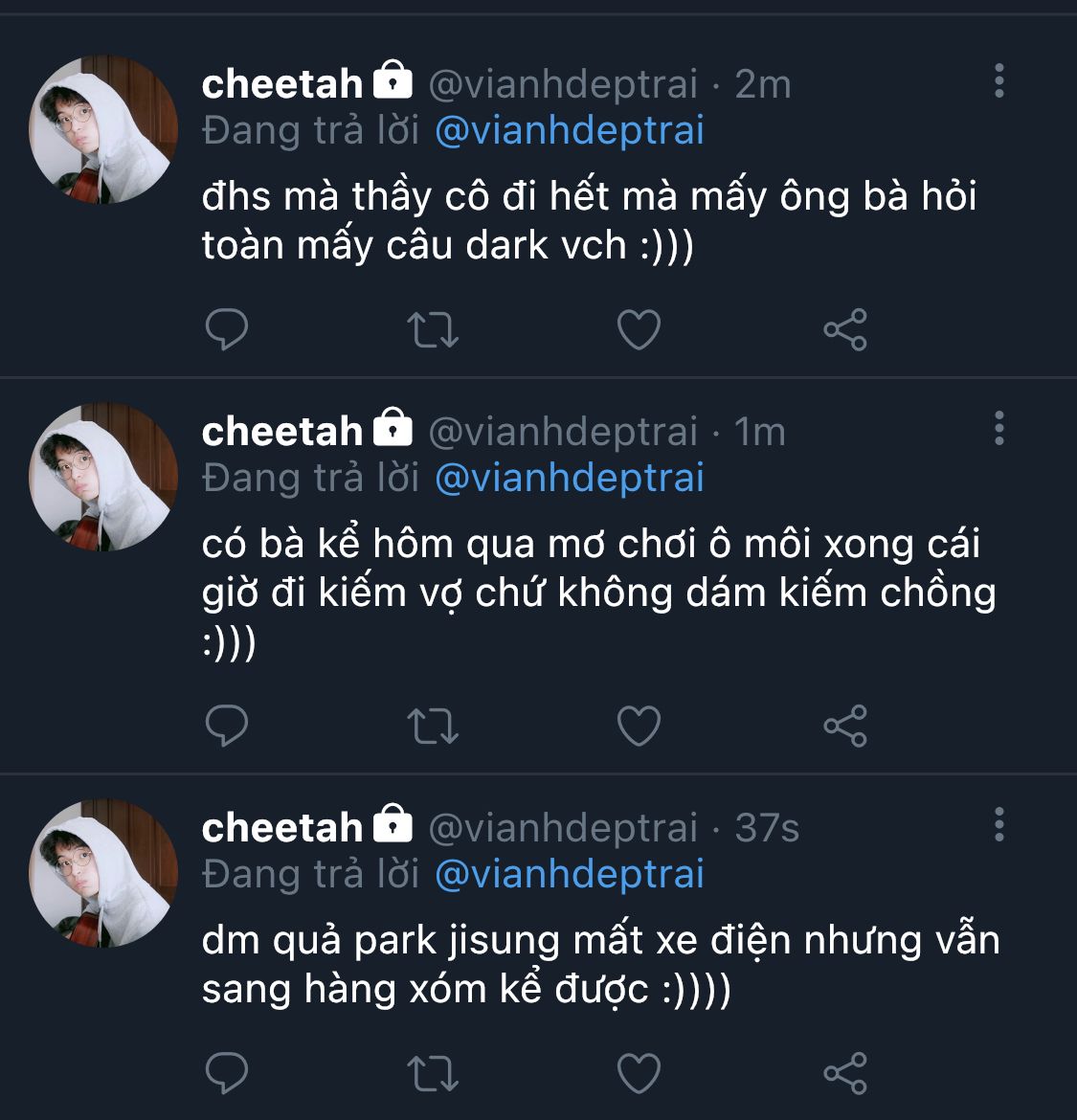Share the 'có bà kể hôm qua' tweet
The width and height of the screenshot is (1077, 1120).
pos(844,727)
